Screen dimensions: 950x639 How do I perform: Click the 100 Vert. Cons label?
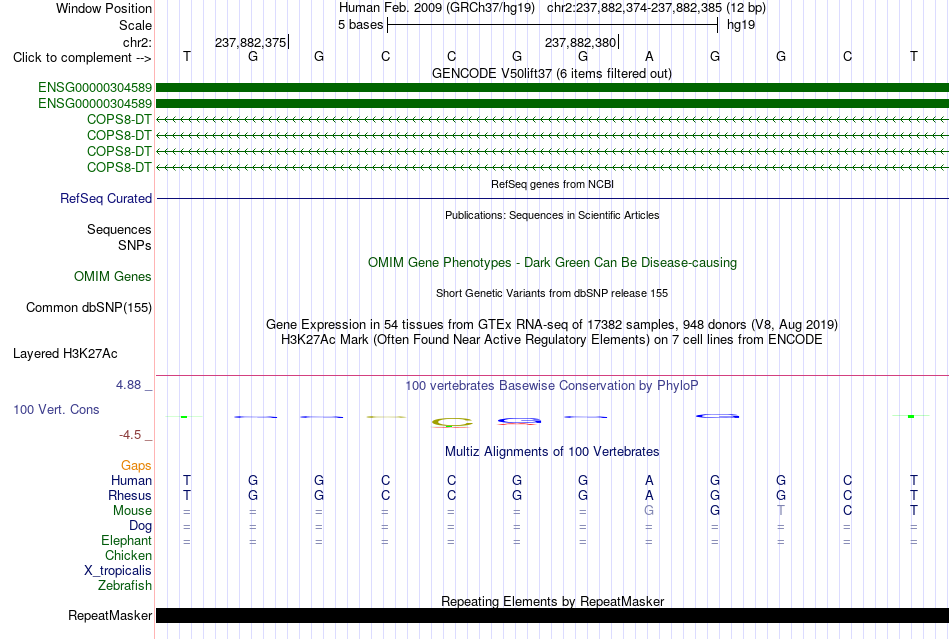pos(56,409)
